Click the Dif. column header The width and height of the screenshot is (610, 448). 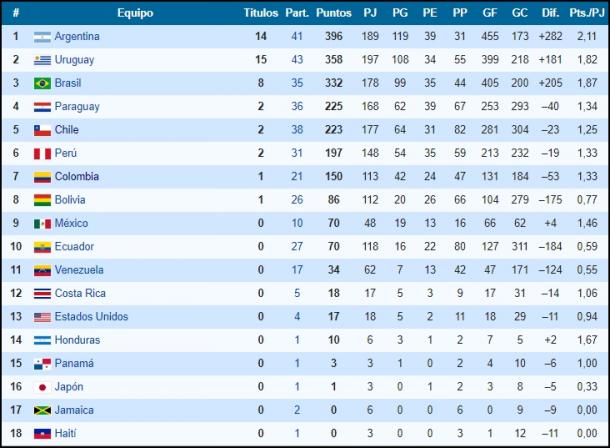point(550,13)
